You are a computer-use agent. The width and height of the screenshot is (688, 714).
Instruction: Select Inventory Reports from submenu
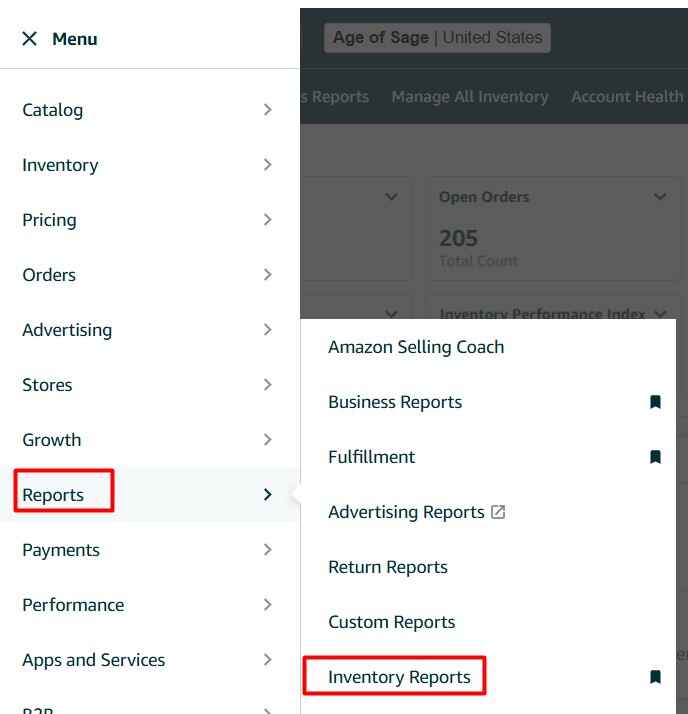coord(399,677)
